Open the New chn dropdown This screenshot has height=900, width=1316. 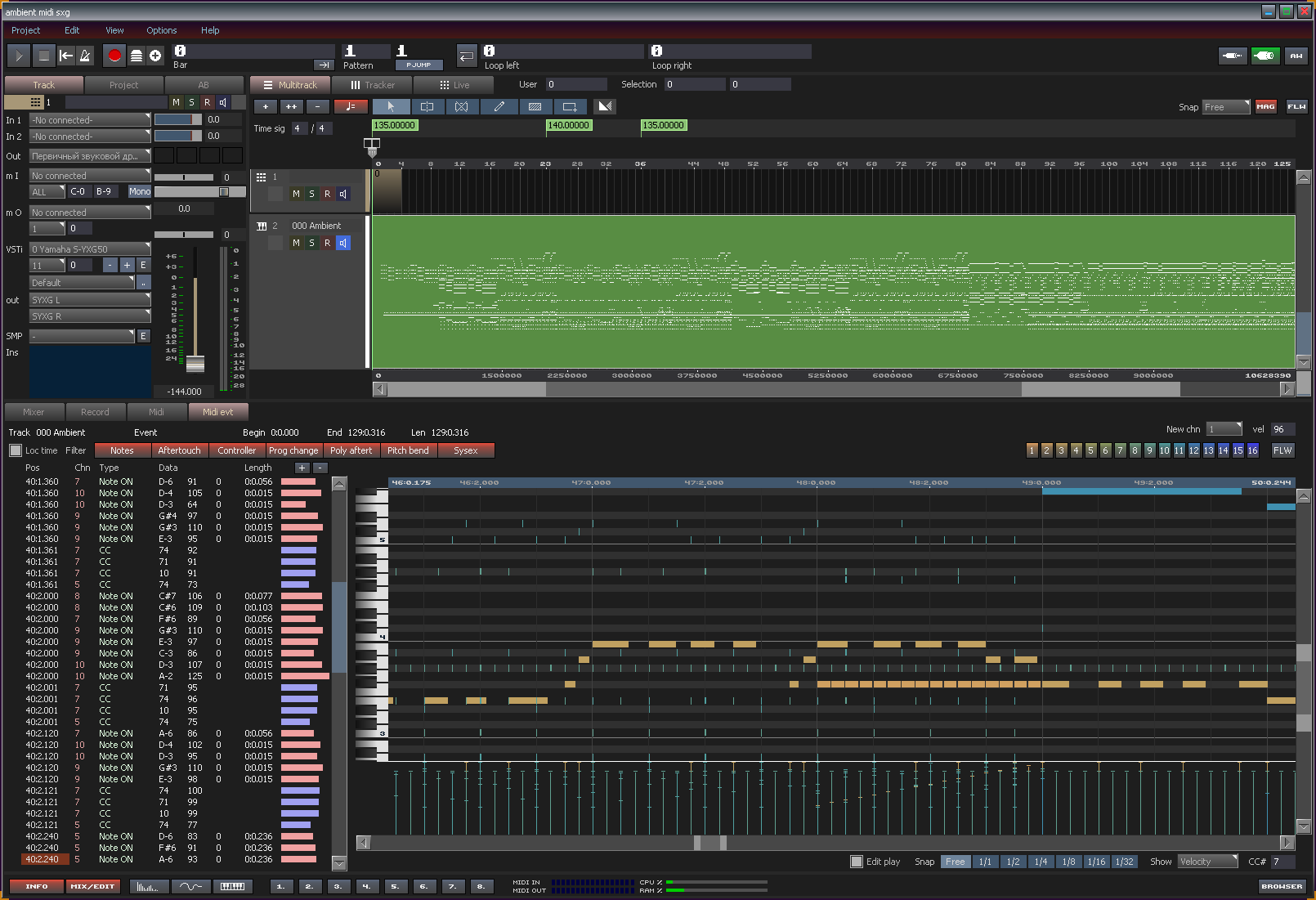[1224, 429]
